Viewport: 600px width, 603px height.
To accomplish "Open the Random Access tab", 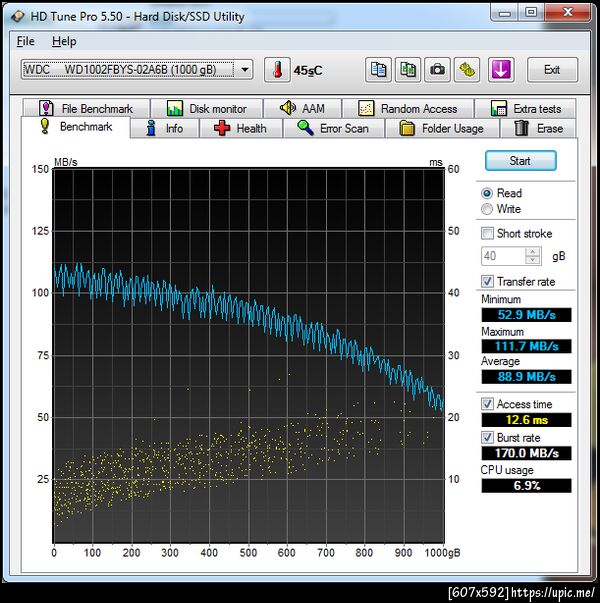I will (x=408, y=108).
